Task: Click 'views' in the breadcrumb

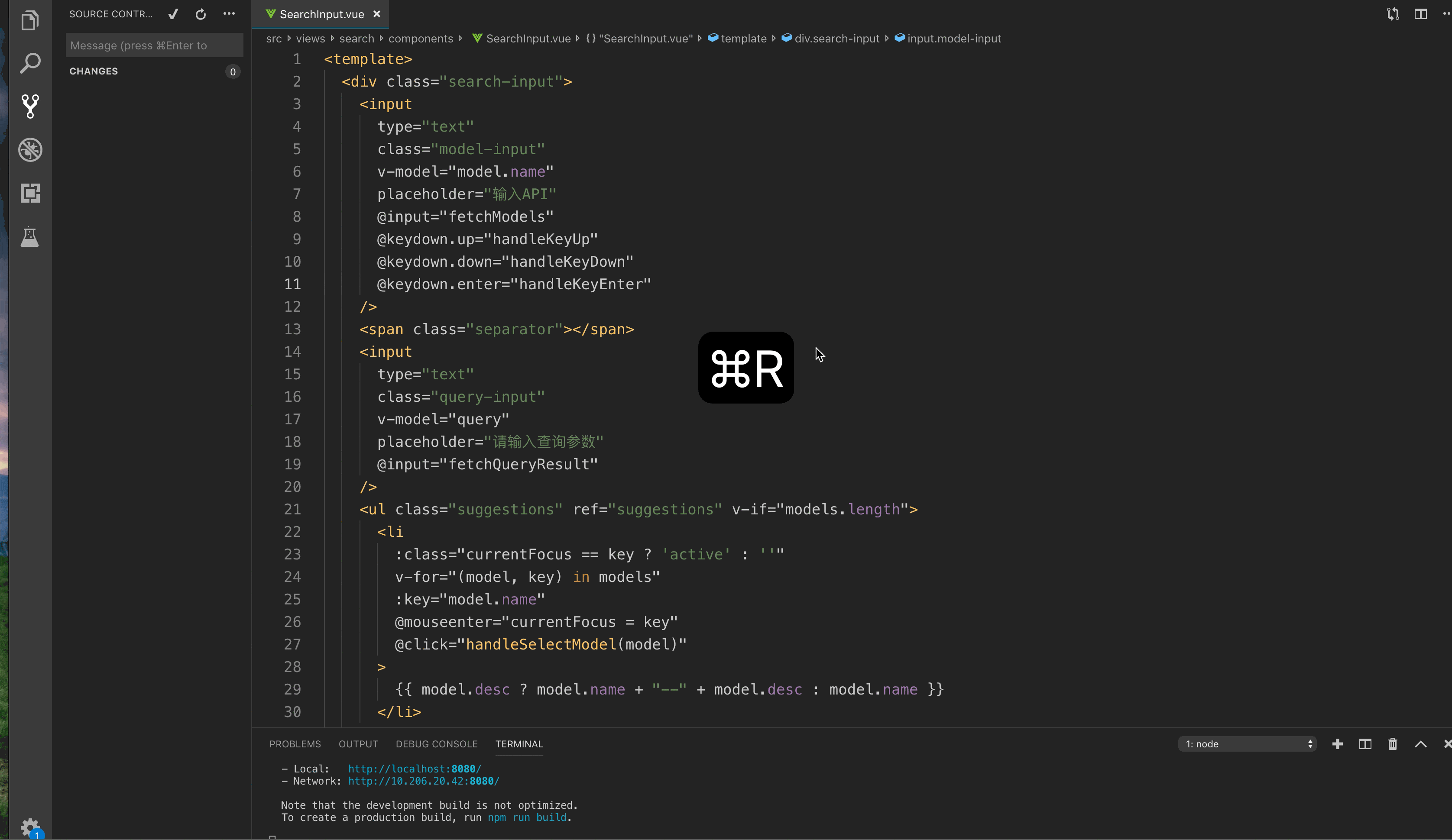Action: pyautogui.click(x=310, y=39)
